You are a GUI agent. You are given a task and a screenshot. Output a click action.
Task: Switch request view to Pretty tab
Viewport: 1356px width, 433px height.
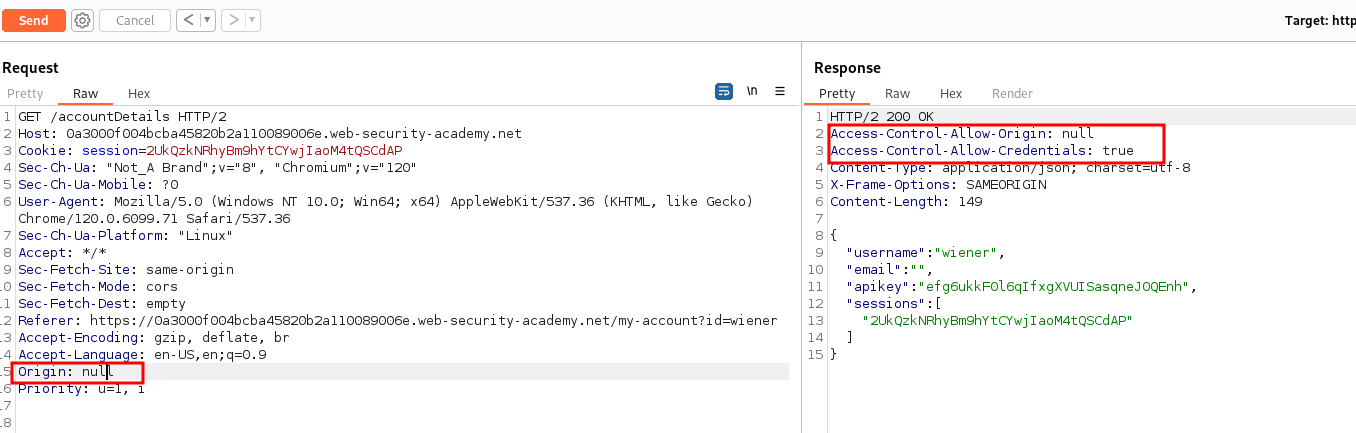point(26,93)
